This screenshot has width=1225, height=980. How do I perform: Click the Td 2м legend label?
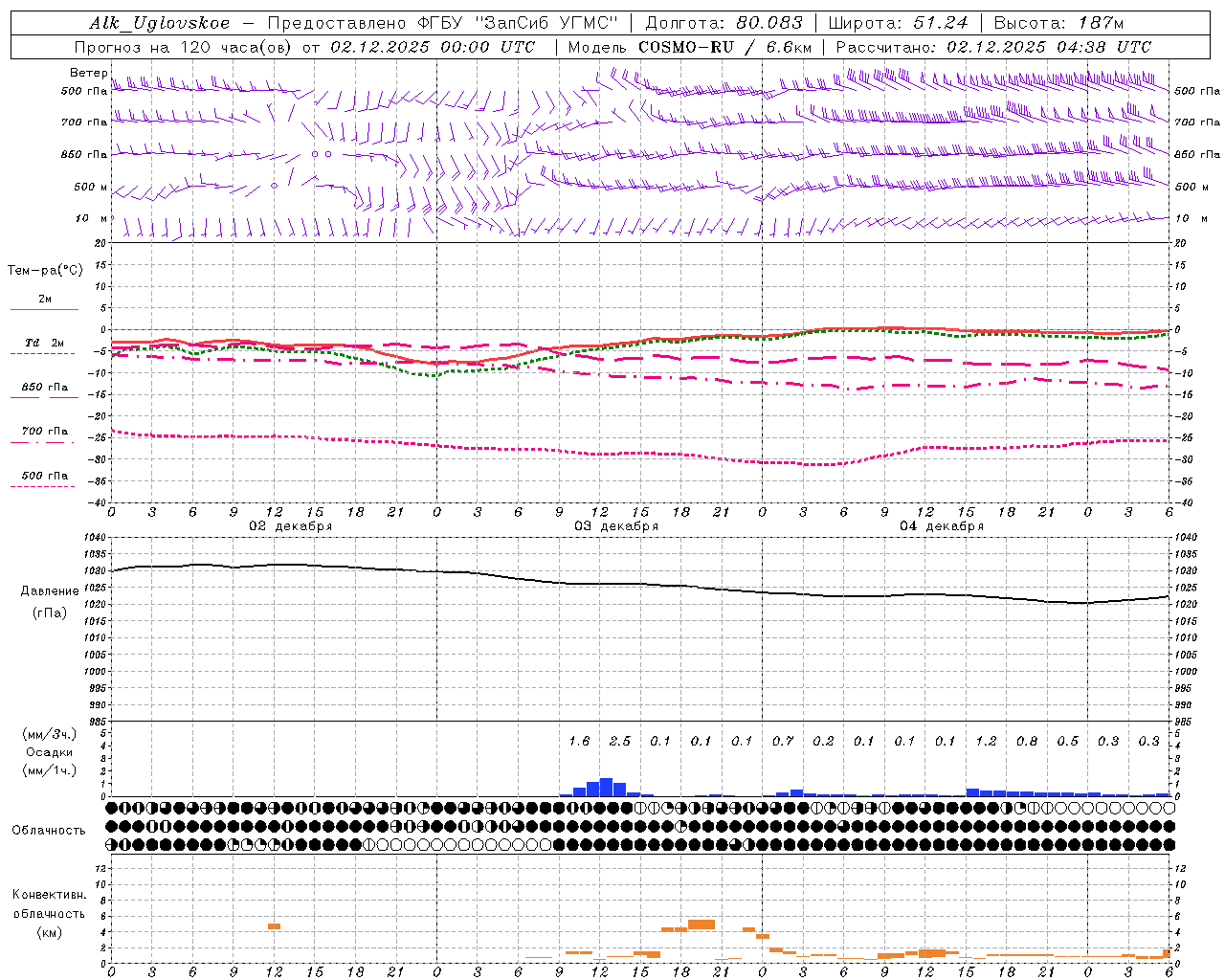44,343
